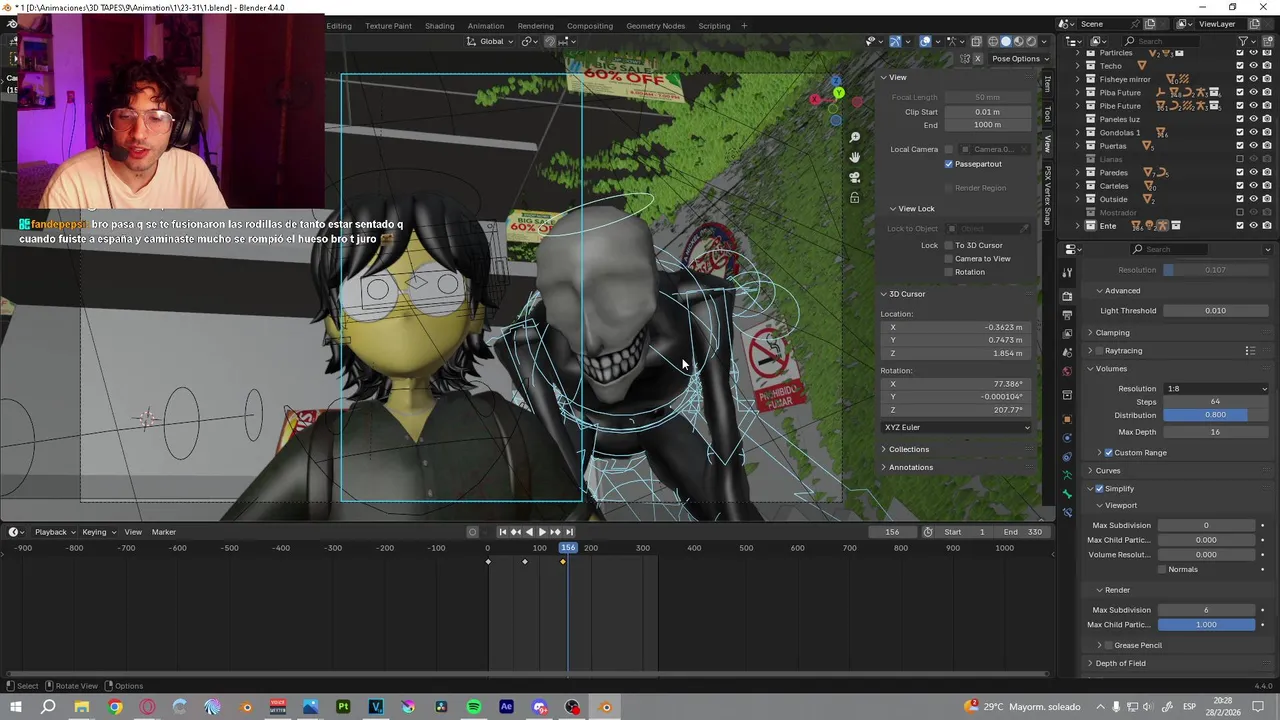Click the Light Threshold value field
Viewport: 1280px width, 720px height.
click(1215, 310)
